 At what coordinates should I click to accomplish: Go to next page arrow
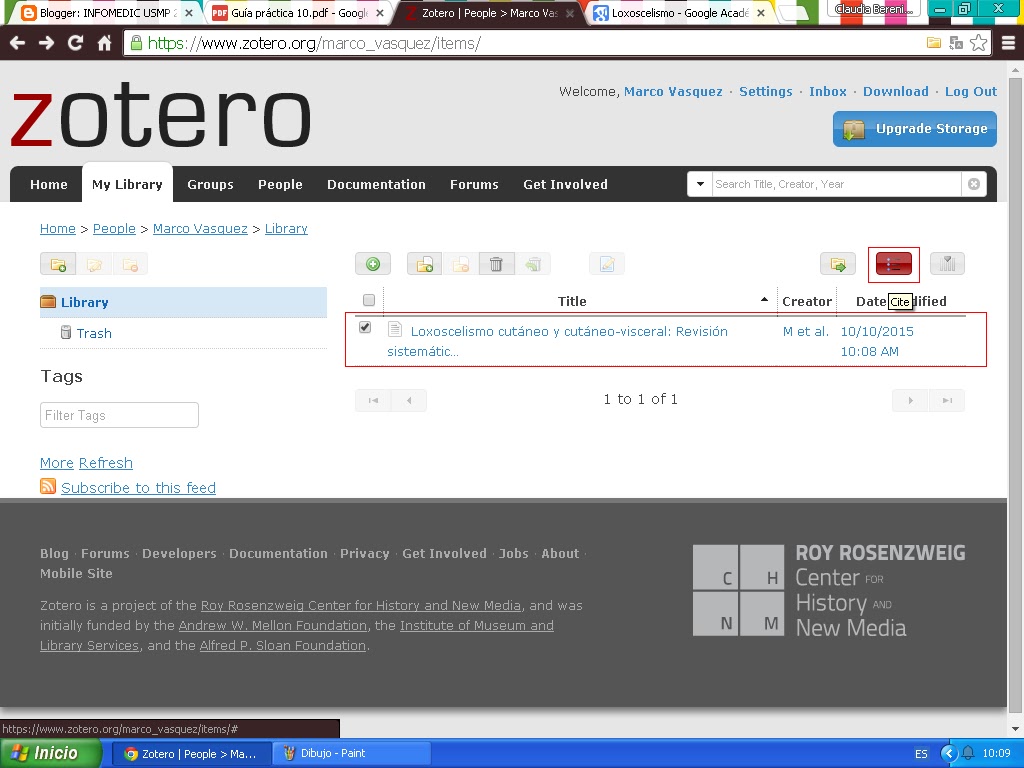[910, 400]
